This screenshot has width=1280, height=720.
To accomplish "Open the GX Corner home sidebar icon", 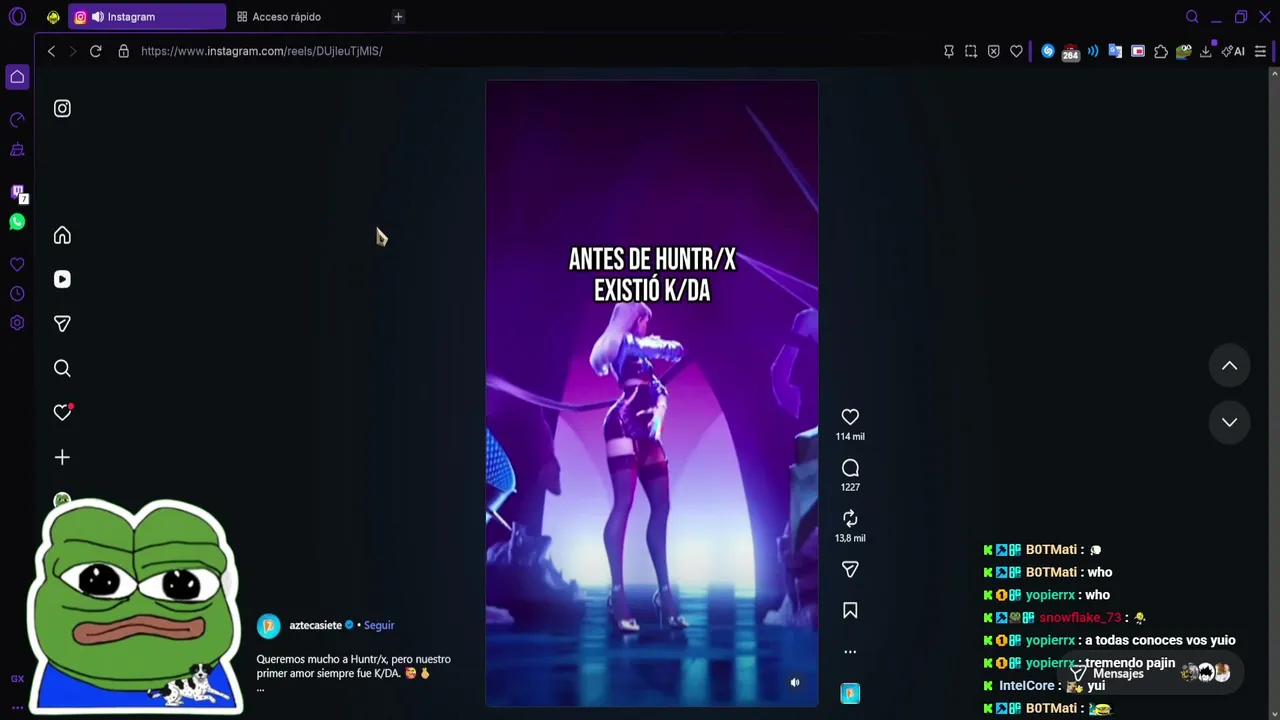I will 17,77.
